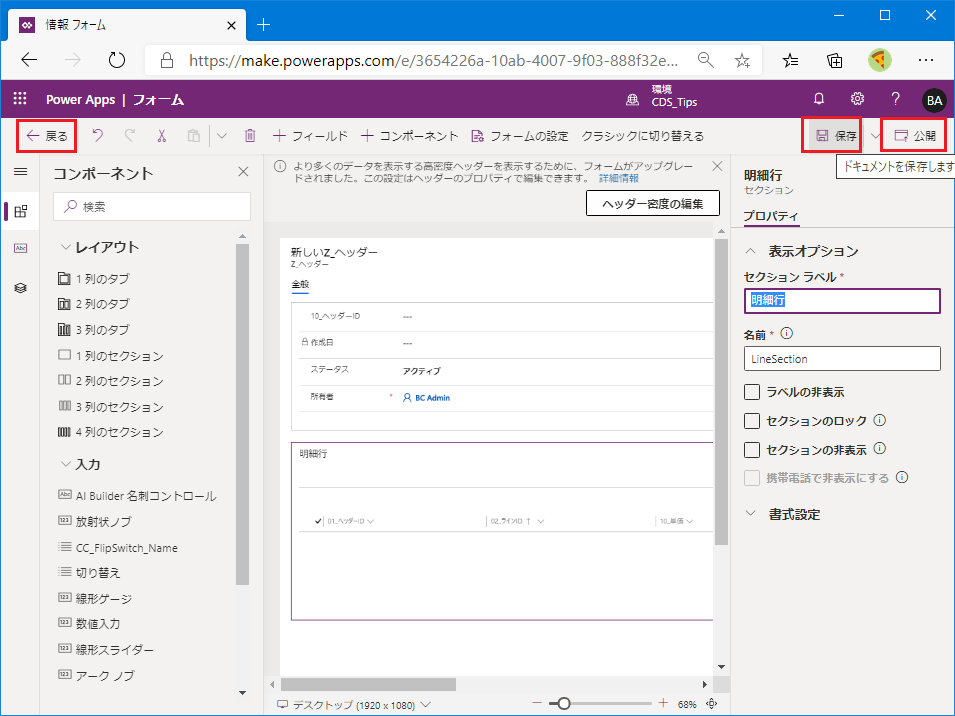Select the 全般 tab on the form
Image resolution: width=955 pixels, height=716 pixels.
(x=300, y=284)
